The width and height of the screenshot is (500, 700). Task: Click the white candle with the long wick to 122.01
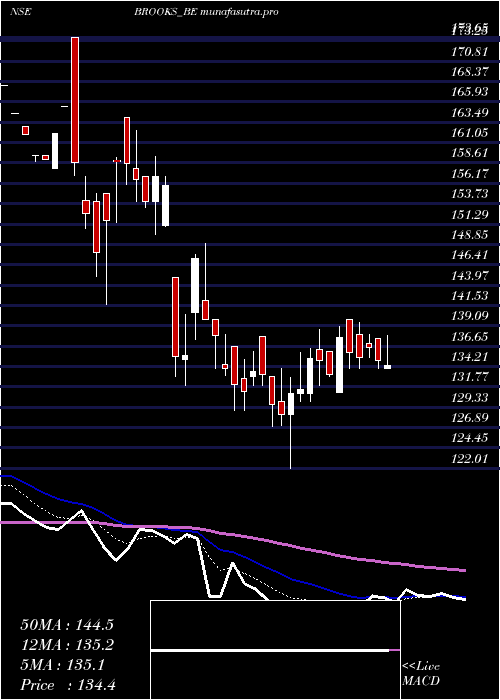[291, 423]
